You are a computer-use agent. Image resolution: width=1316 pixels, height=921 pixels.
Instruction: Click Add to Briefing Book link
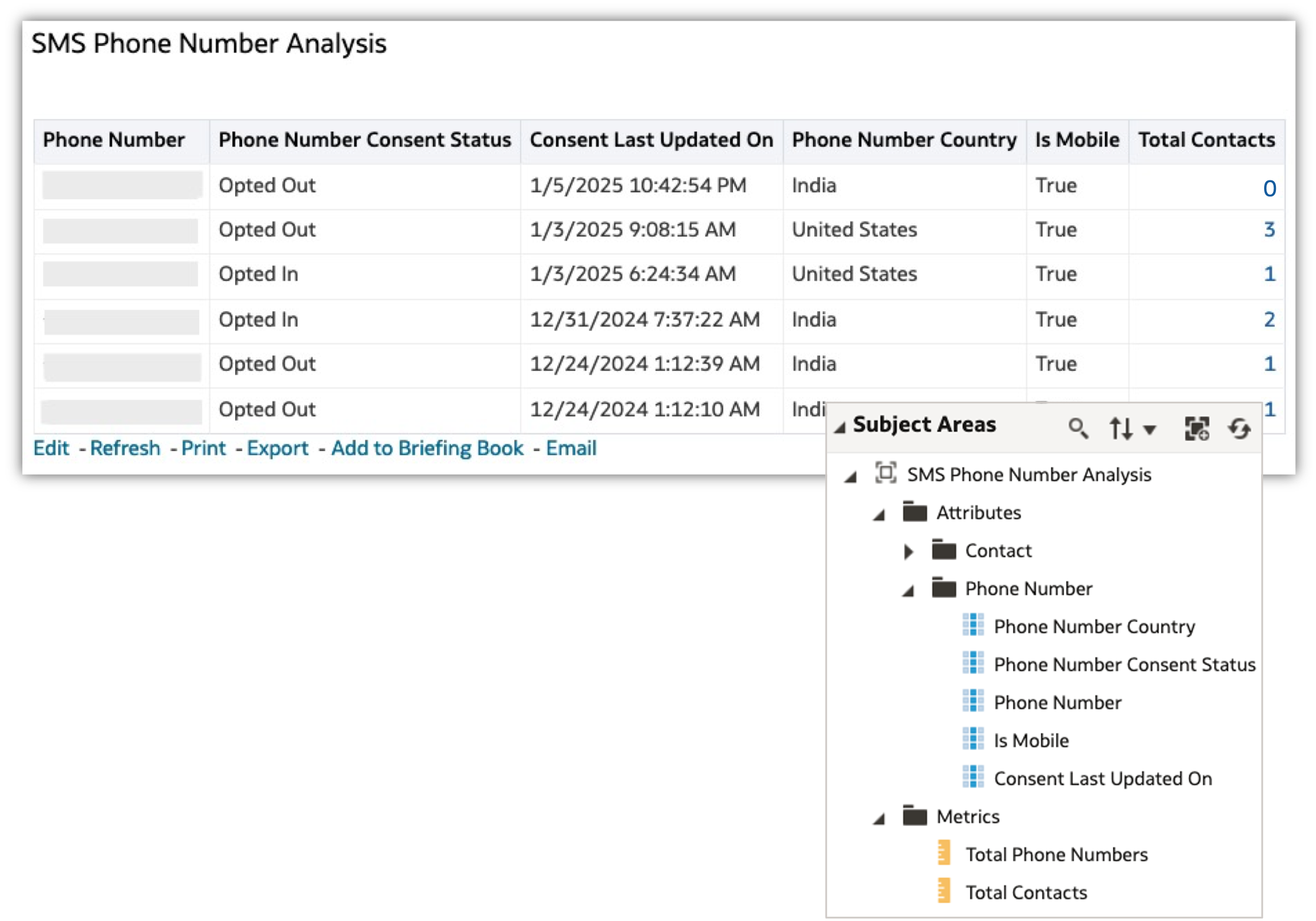click(x=427, y=448)
